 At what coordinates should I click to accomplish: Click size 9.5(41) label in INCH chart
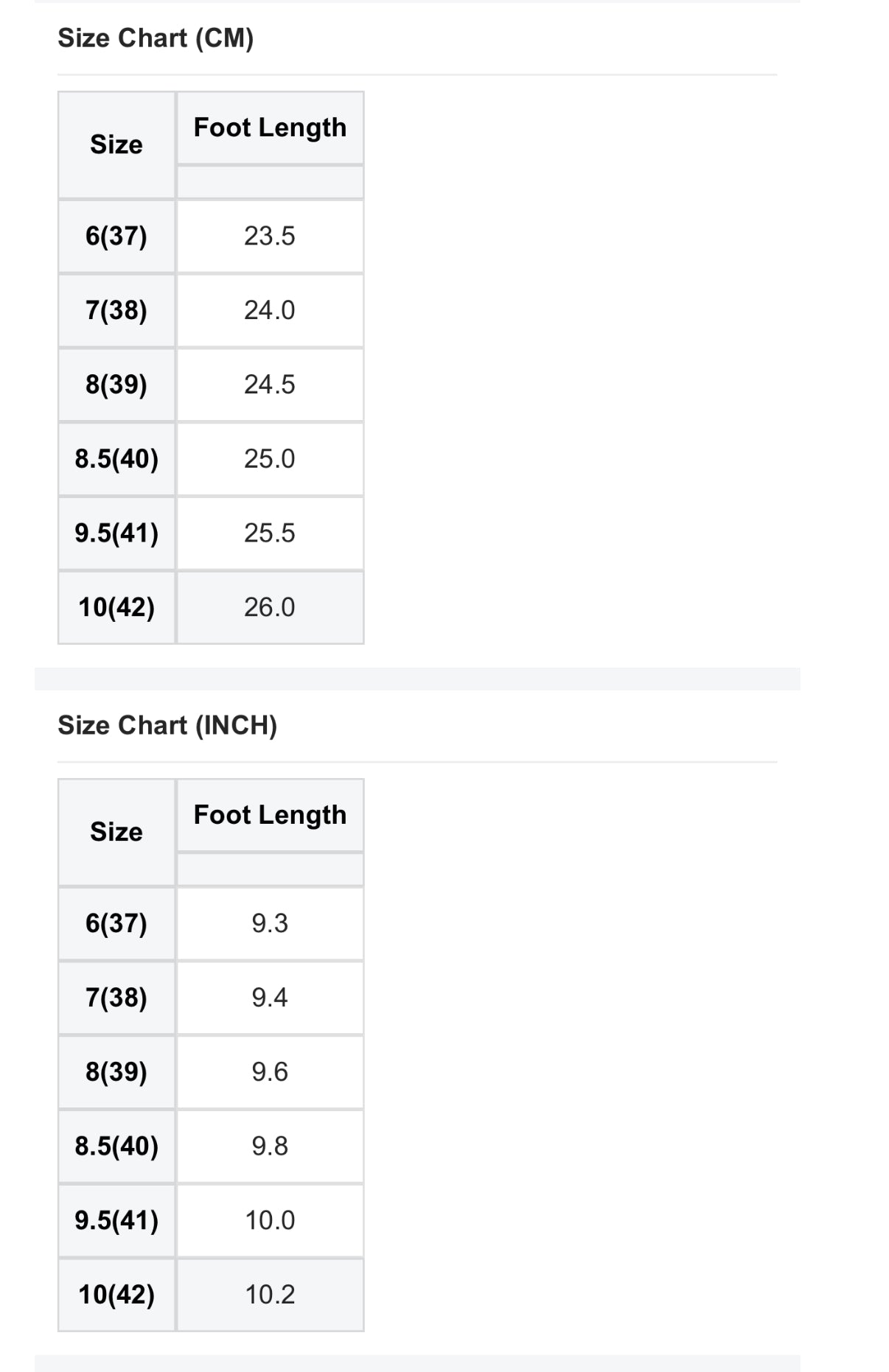tap(116, 1221)
